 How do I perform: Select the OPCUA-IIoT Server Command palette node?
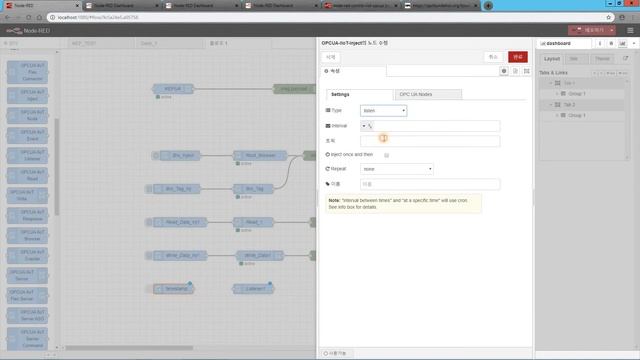click(x=27, y=339)
